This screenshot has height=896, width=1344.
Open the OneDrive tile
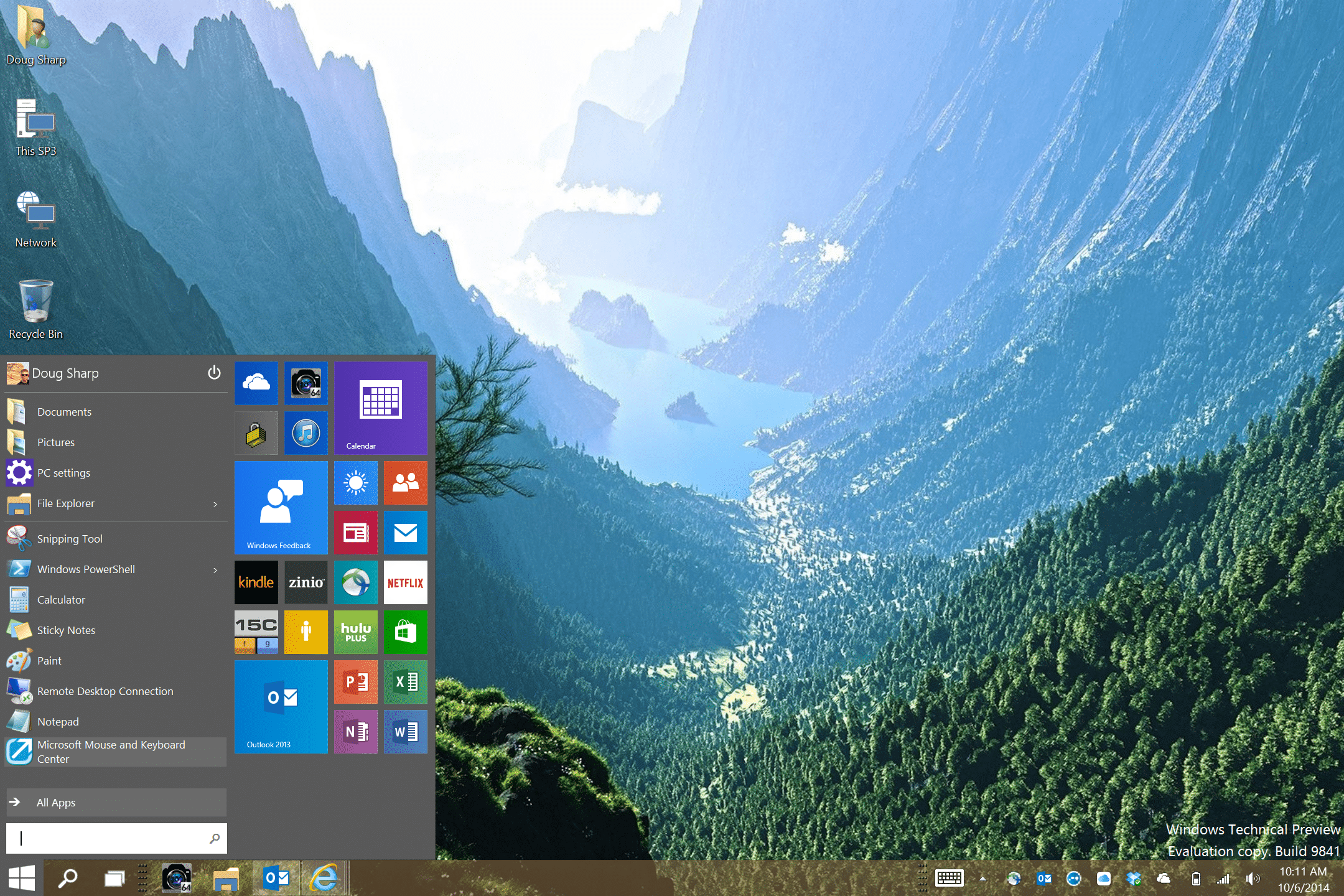pyautogui.click(x=256, y=383)
